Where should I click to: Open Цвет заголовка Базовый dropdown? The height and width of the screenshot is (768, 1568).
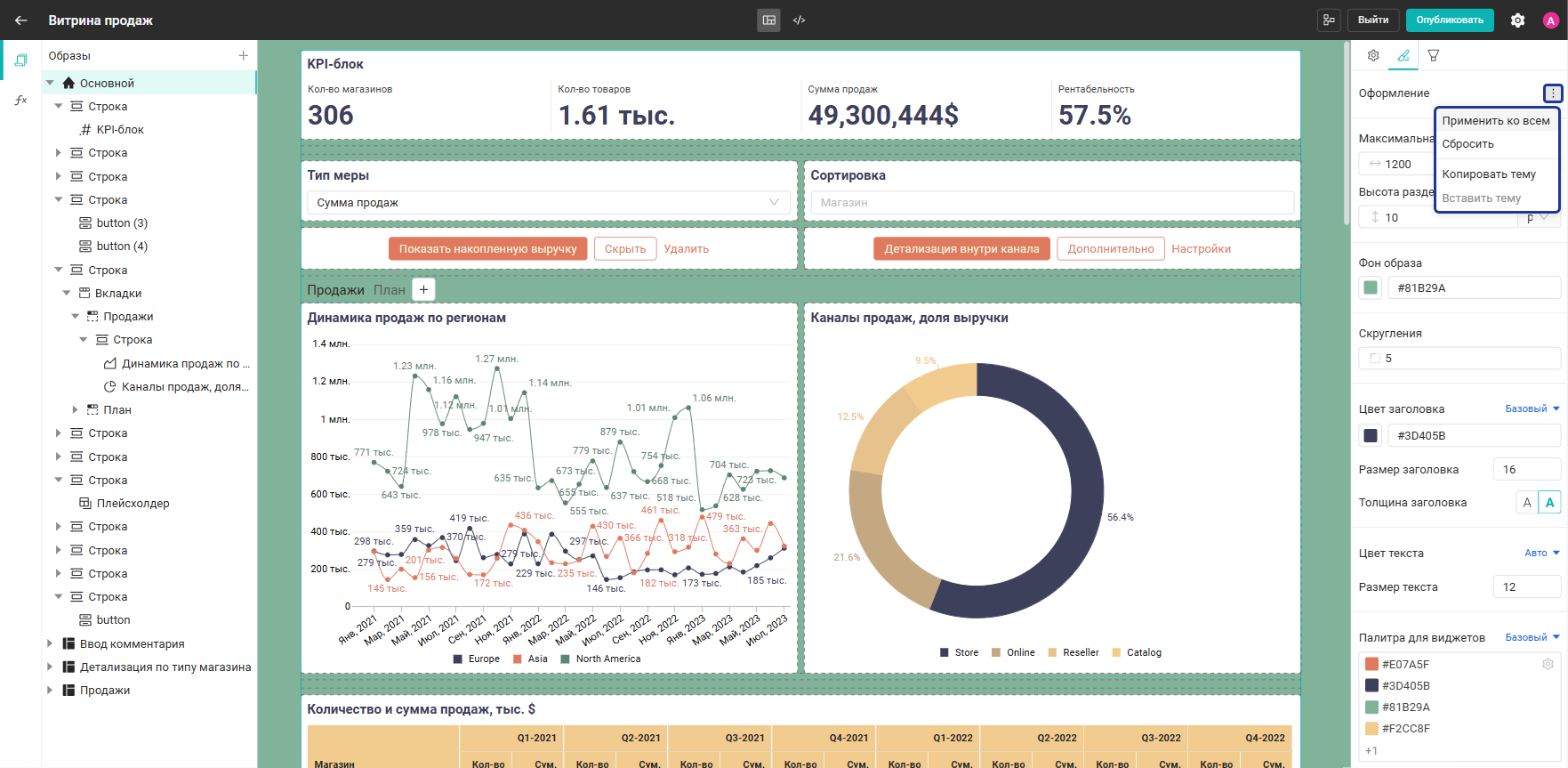pos(1532,409)
